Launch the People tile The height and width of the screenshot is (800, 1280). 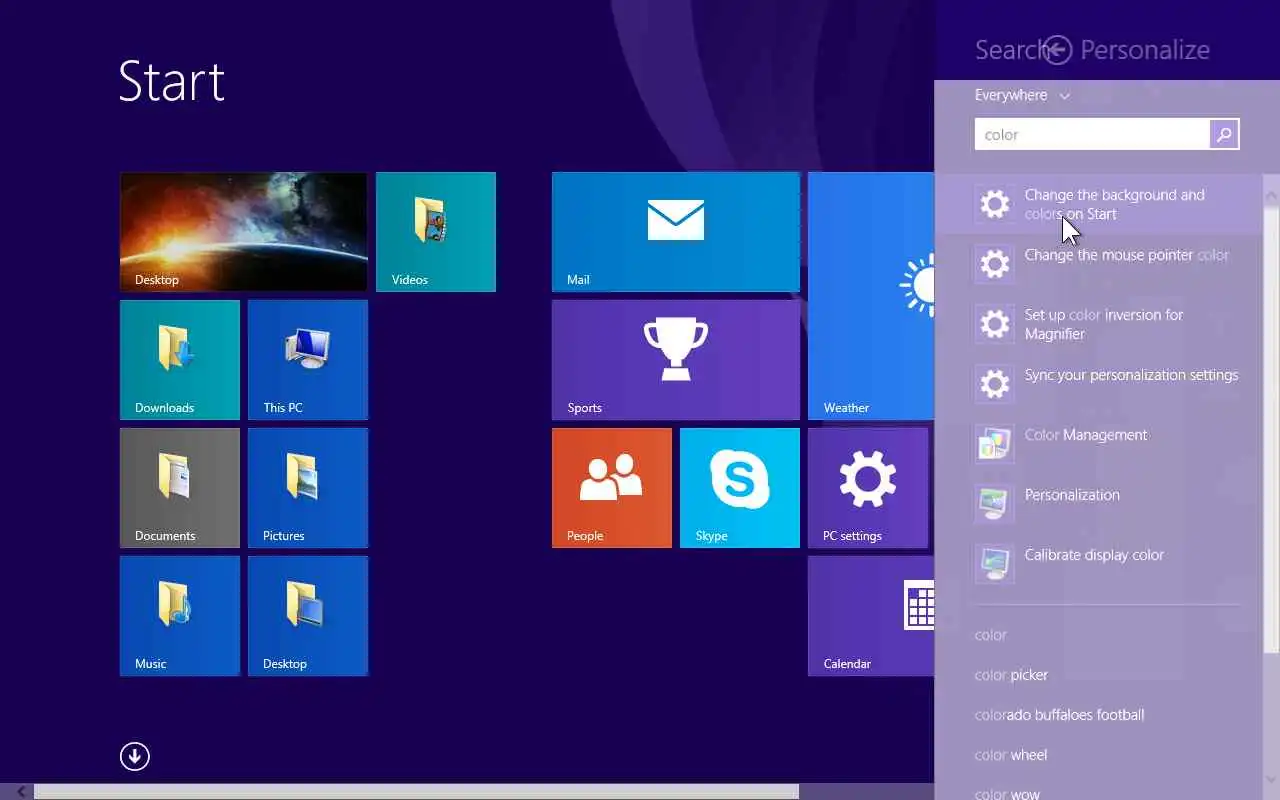pos(612,488)
